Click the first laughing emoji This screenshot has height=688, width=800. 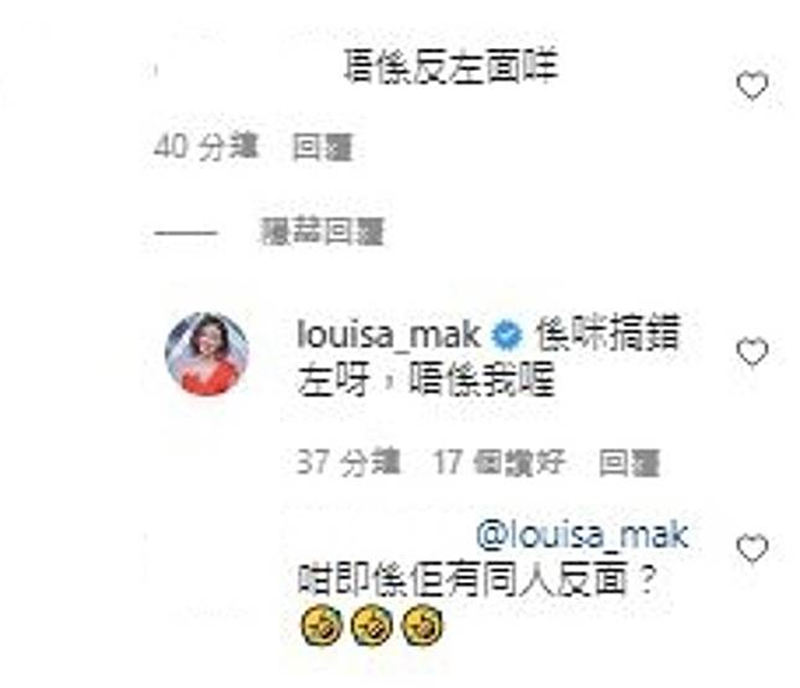(321, 624)
